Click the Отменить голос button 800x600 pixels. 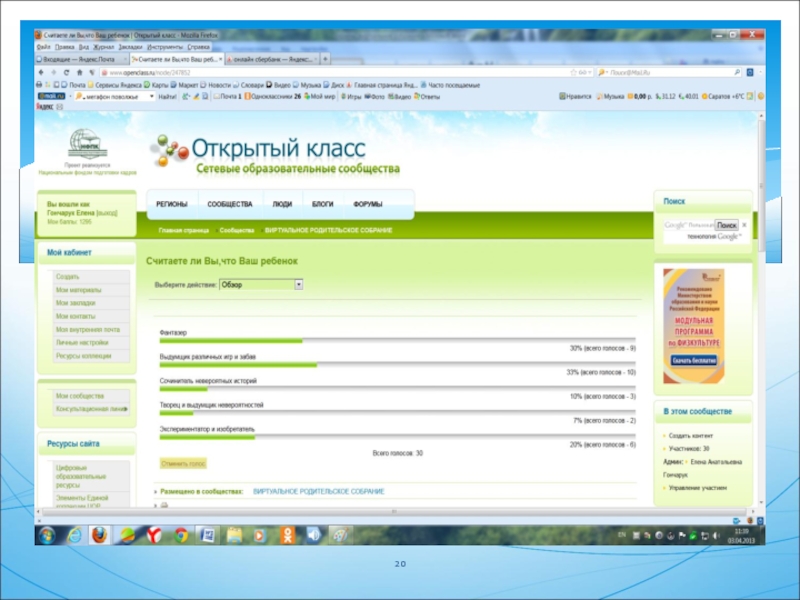(183, 464)
